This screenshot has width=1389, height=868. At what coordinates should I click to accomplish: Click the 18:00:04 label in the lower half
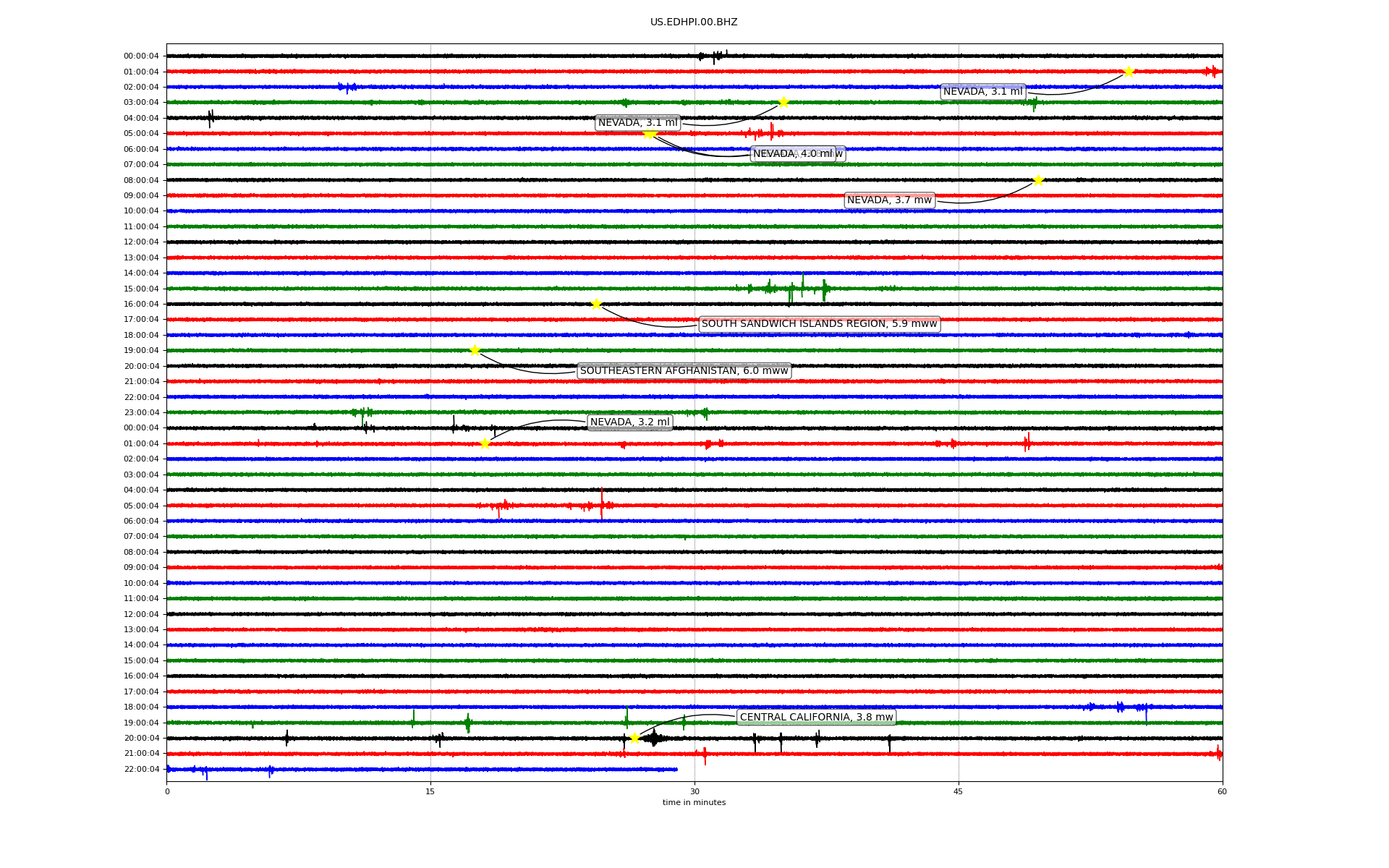click(x=141, y=707)
